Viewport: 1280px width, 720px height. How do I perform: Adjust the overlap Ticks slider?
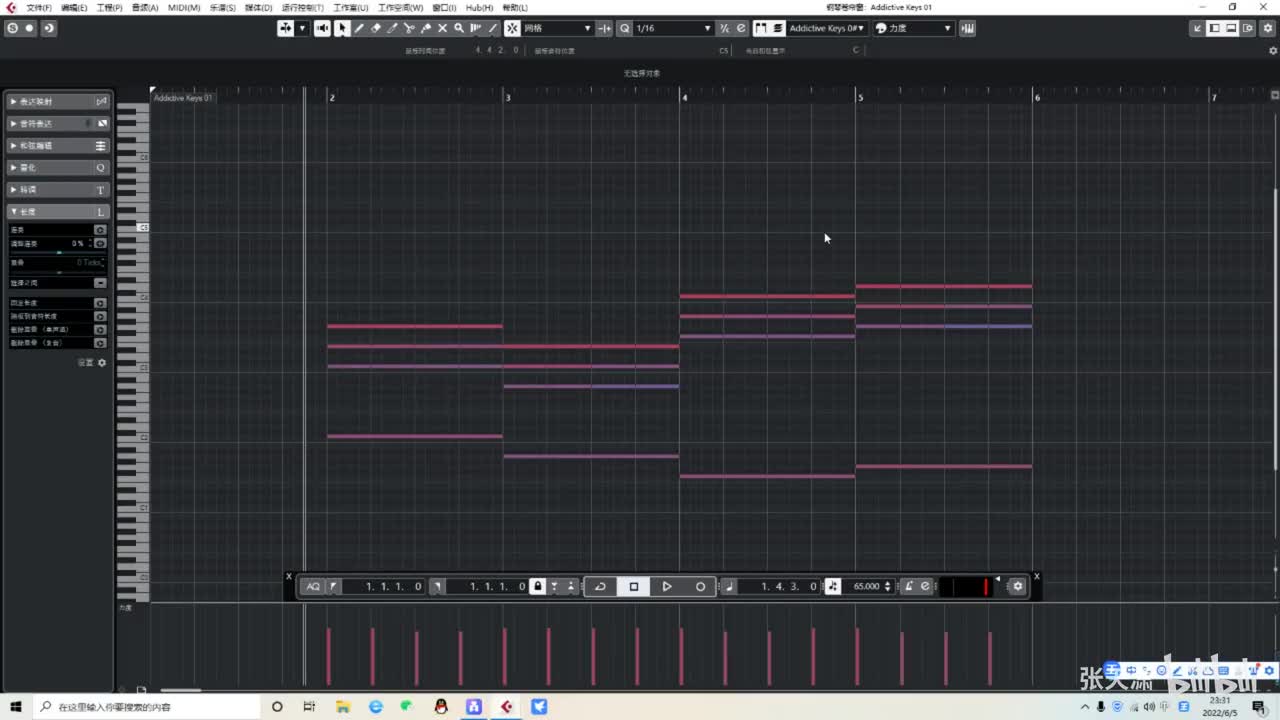(x=57, y=271)
